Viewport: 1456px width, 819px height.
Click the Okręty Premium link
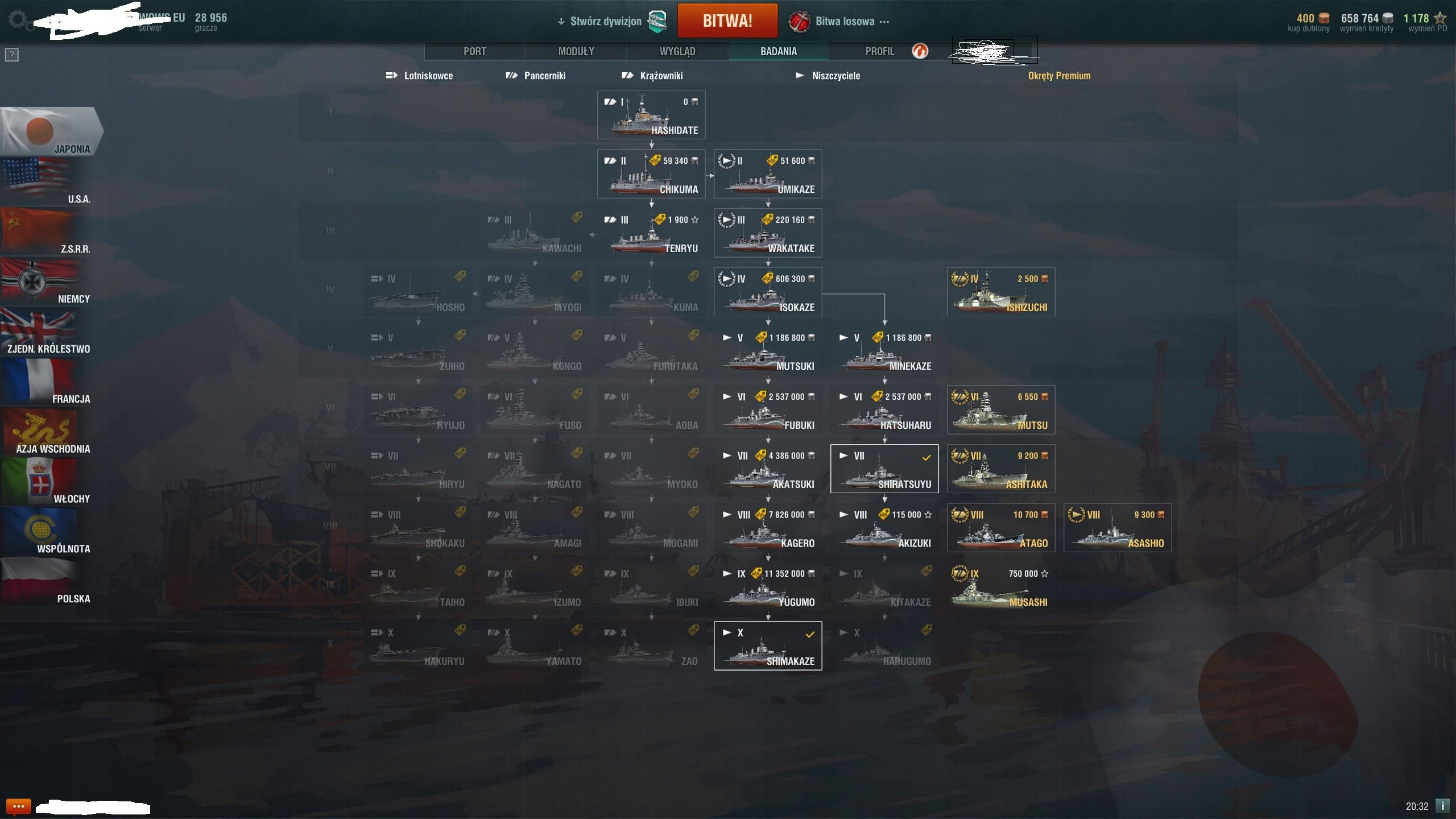(1059, 76)
